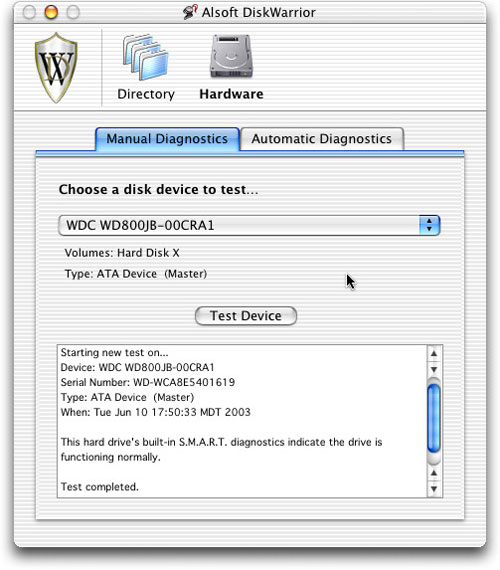This screenshot has height=570, width=500.
Task: Switch to Automatic Diagnostics tab
Action: click(322, 139)
